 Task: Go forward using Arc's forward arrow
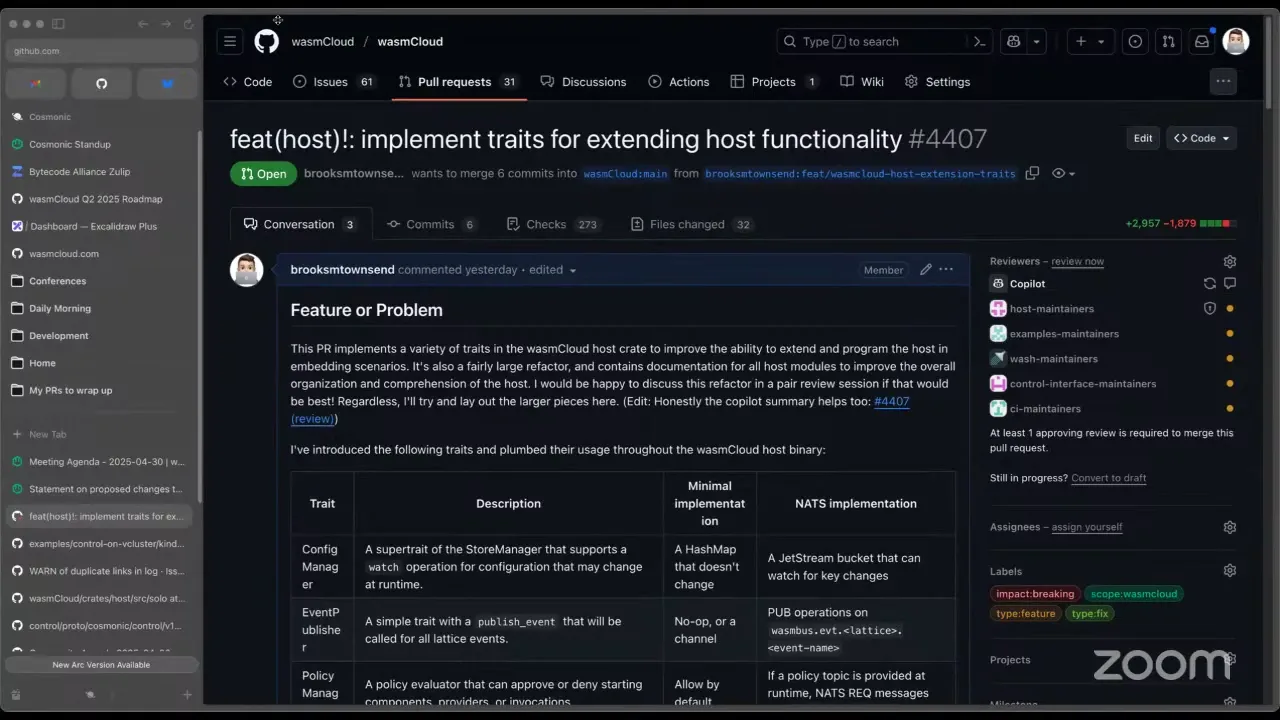166,23
